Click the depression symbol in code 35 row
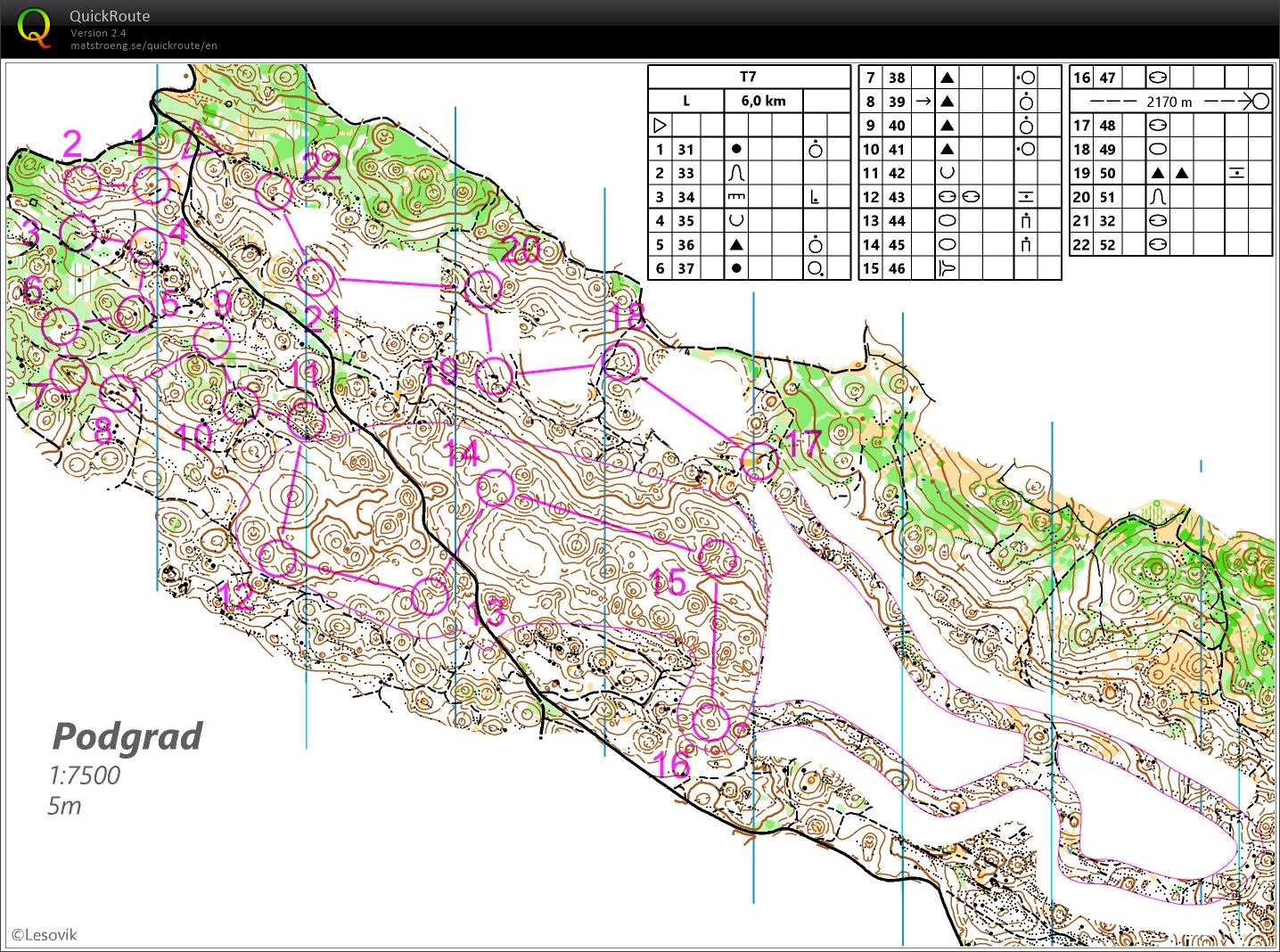The image size is (1280, 952). pyautogui.click(x=736, y=220)
